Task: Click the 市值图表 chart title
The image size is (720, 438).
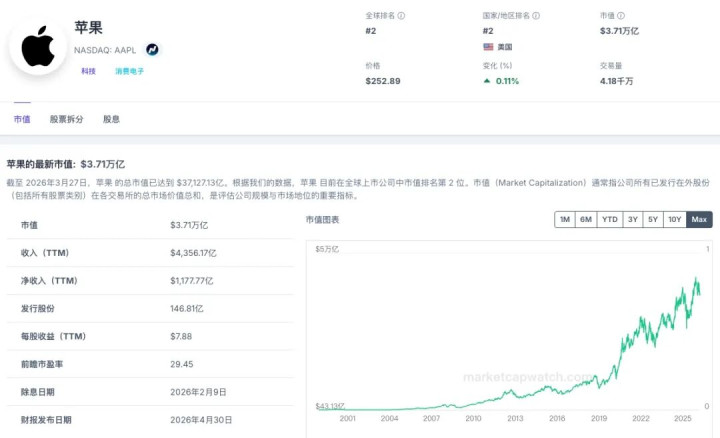Action: point(322,220)
